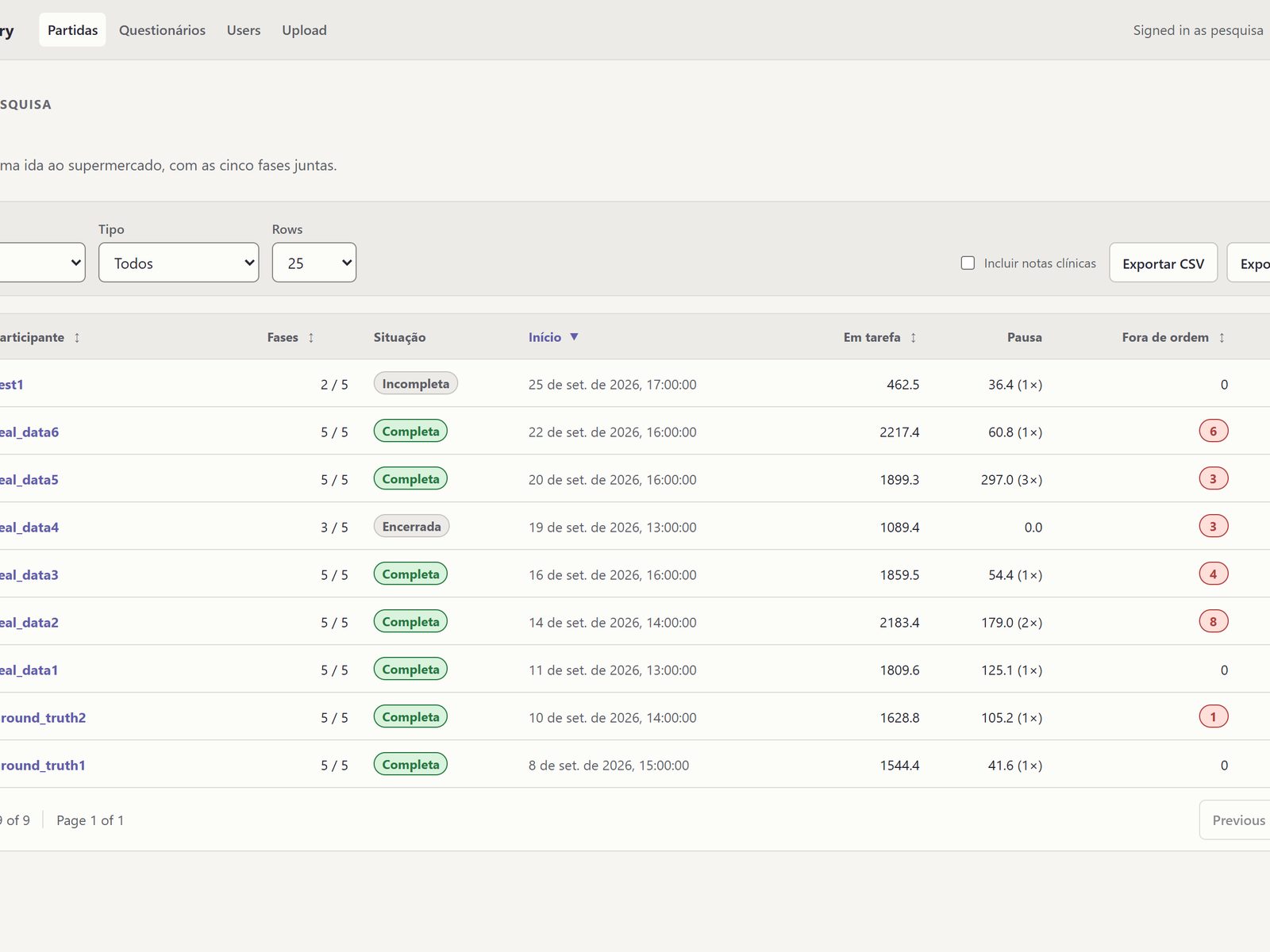Click the Incompleta status badge
1270x952 pixels.
pos(415,383)
